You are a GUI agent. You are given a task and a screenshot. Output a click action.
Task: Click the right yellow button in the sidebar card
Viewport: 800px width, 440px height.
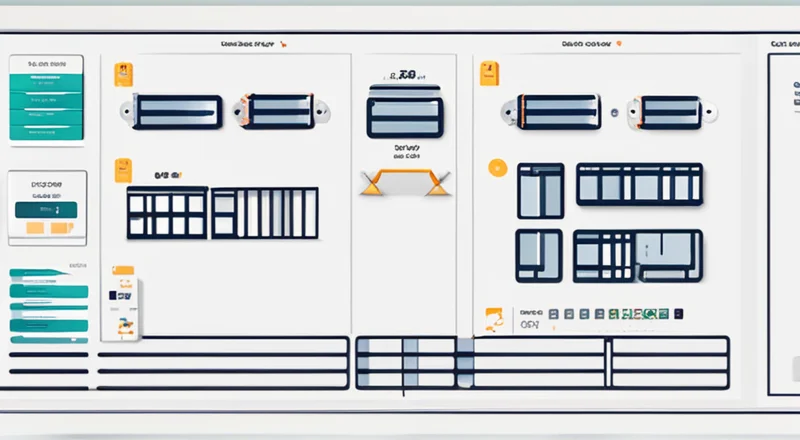point(58,229)
